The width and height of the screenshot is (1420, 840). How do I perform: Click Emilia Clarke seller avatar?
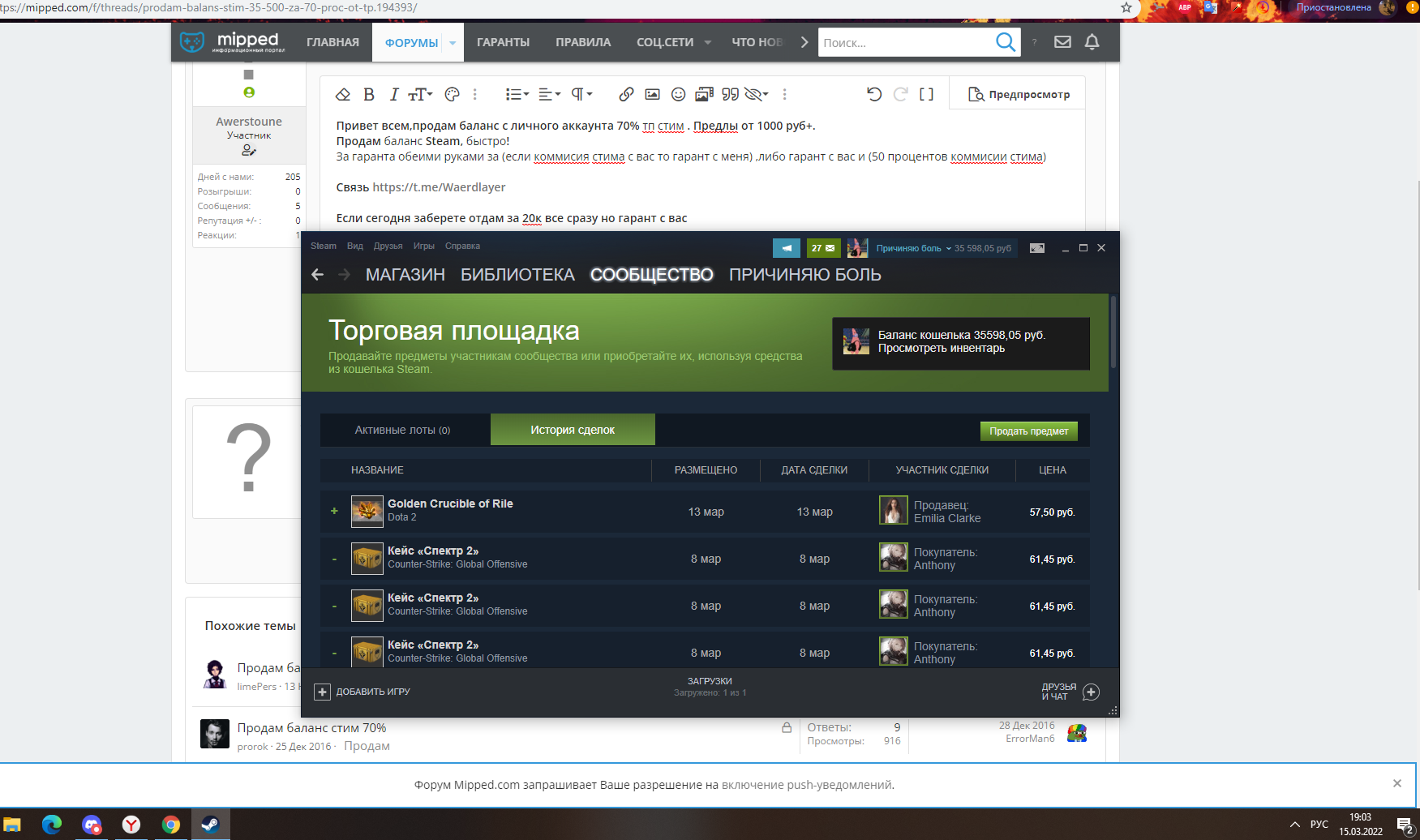[893, 511]
